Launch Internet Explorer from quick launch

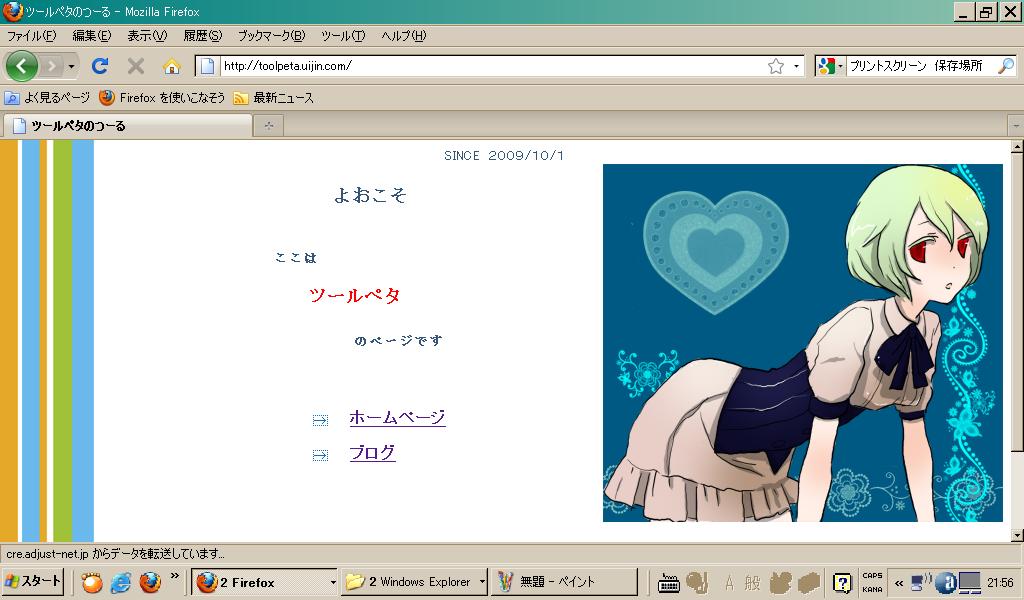pos(121,582)
